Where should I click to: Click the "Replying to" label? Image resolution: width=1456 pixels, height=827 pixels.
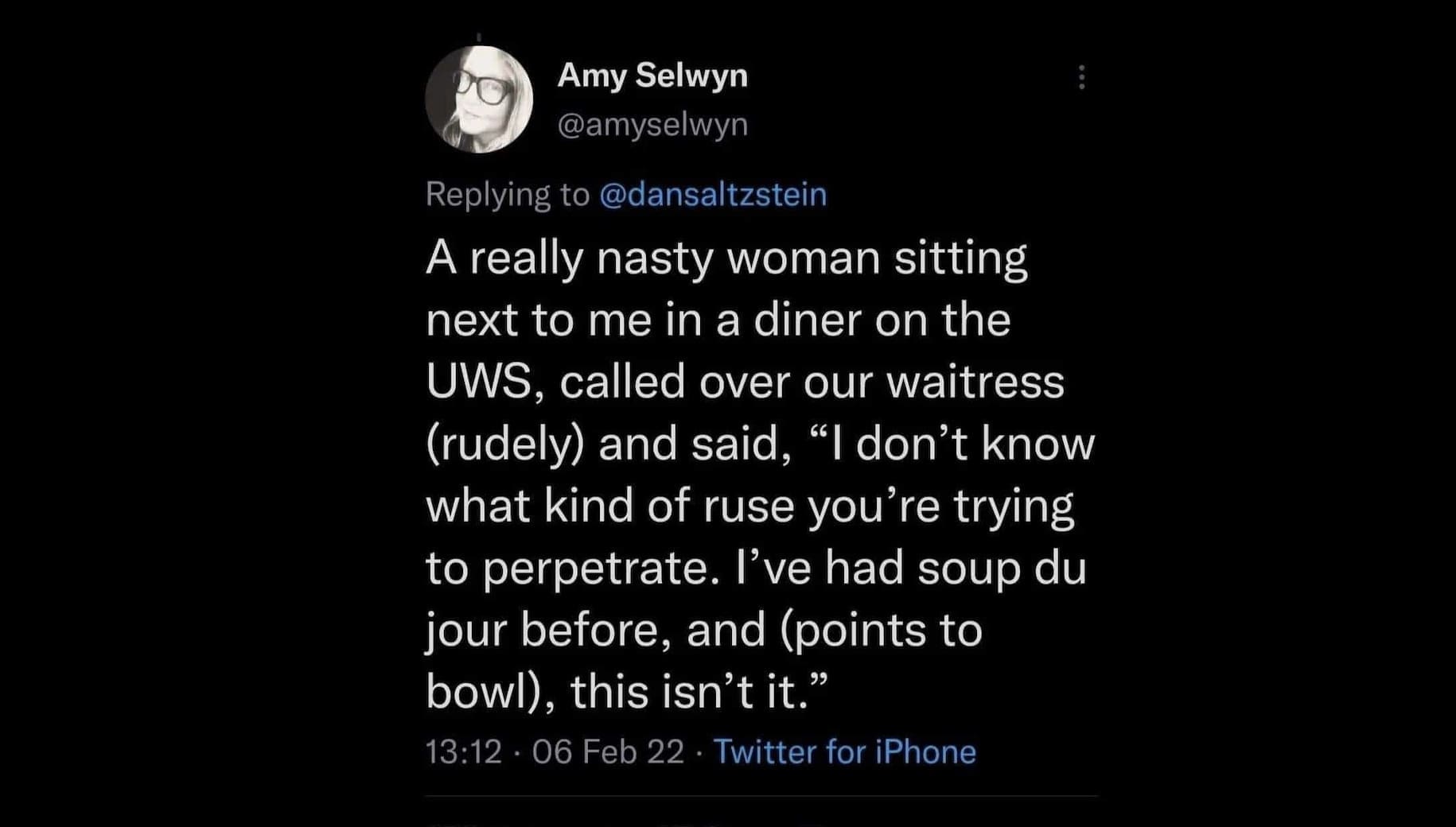point(508,195)
